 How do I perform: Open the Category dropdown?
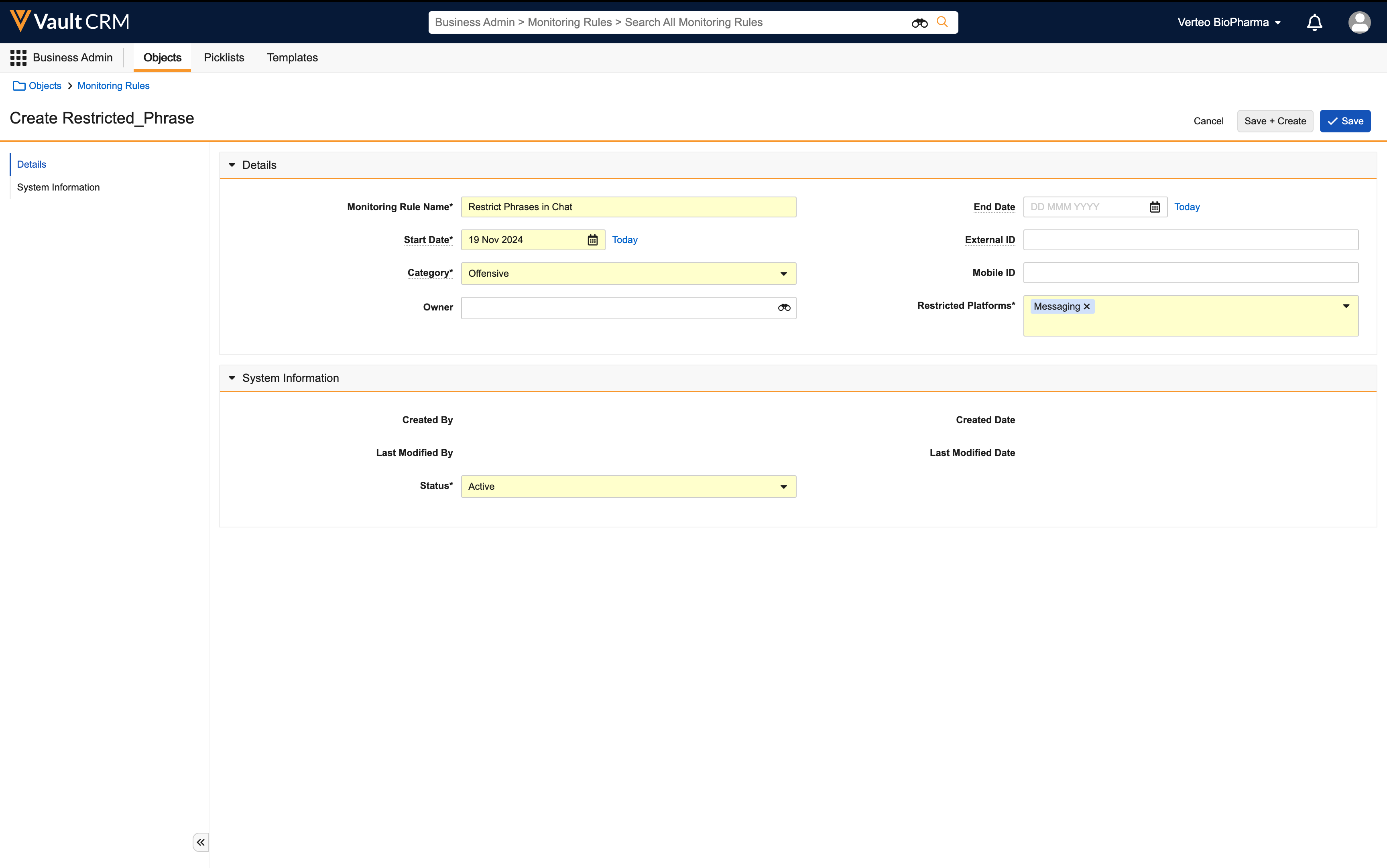pyautogui.click(x=783, y=274)
